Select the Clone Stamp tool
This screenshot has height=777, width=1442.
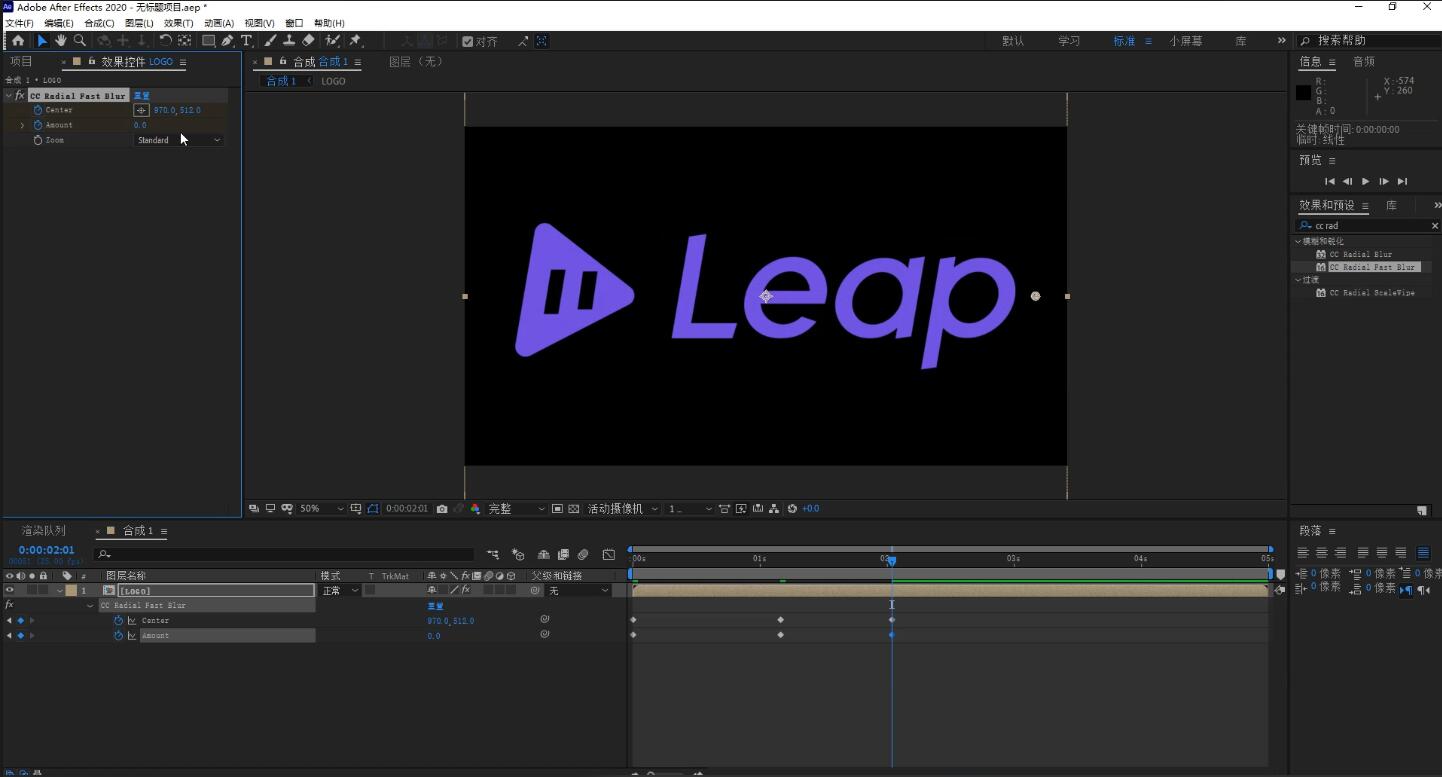(x=289, y=41)
